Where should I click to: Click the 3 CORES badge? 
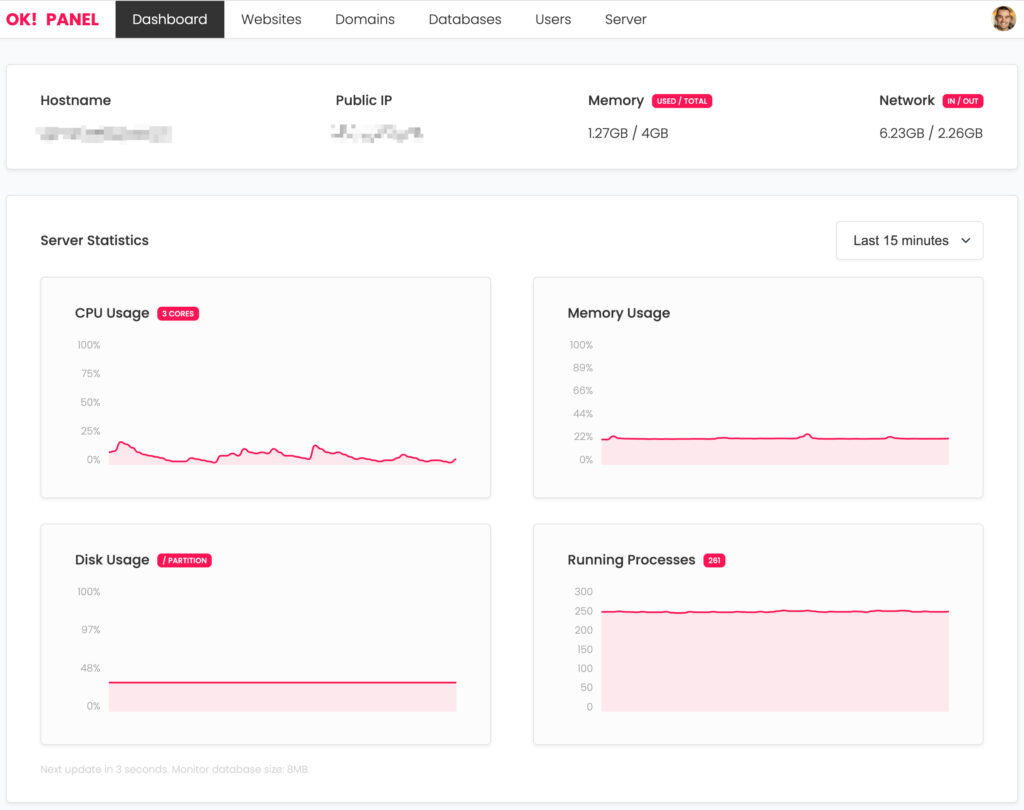coord(178,314)
